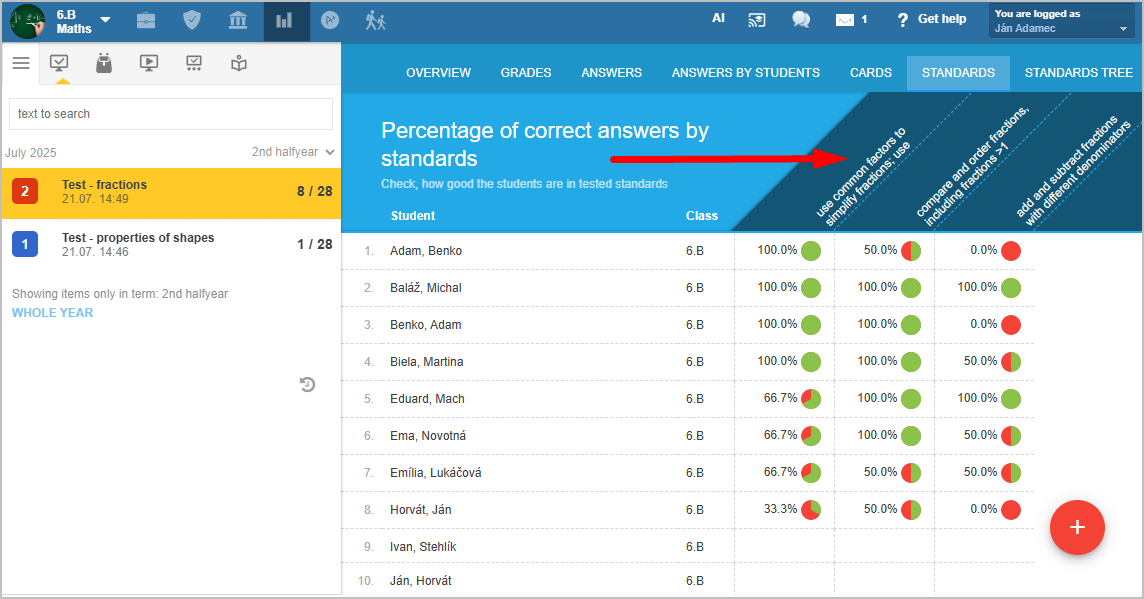Screen dimensions: 1144x599
Task: Select Test - properties of shapes item
Action: click(171, 244)
